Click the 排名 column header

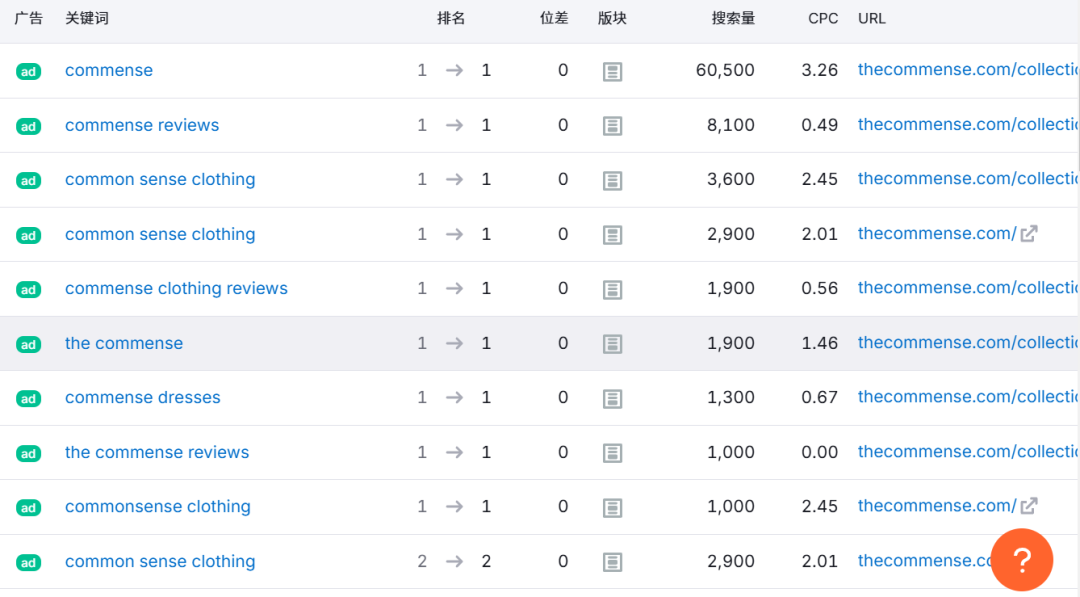tap(452, 18)
